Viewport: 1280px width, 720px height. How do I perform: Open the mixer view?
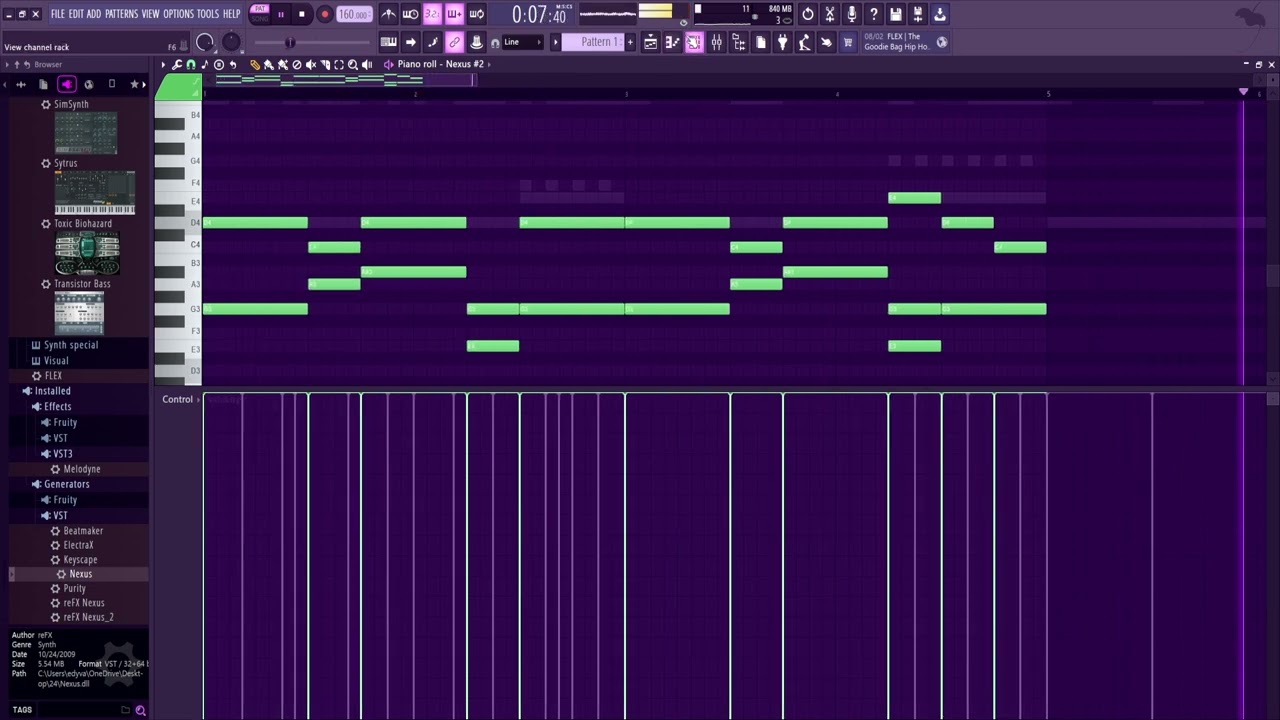(716, 42)
